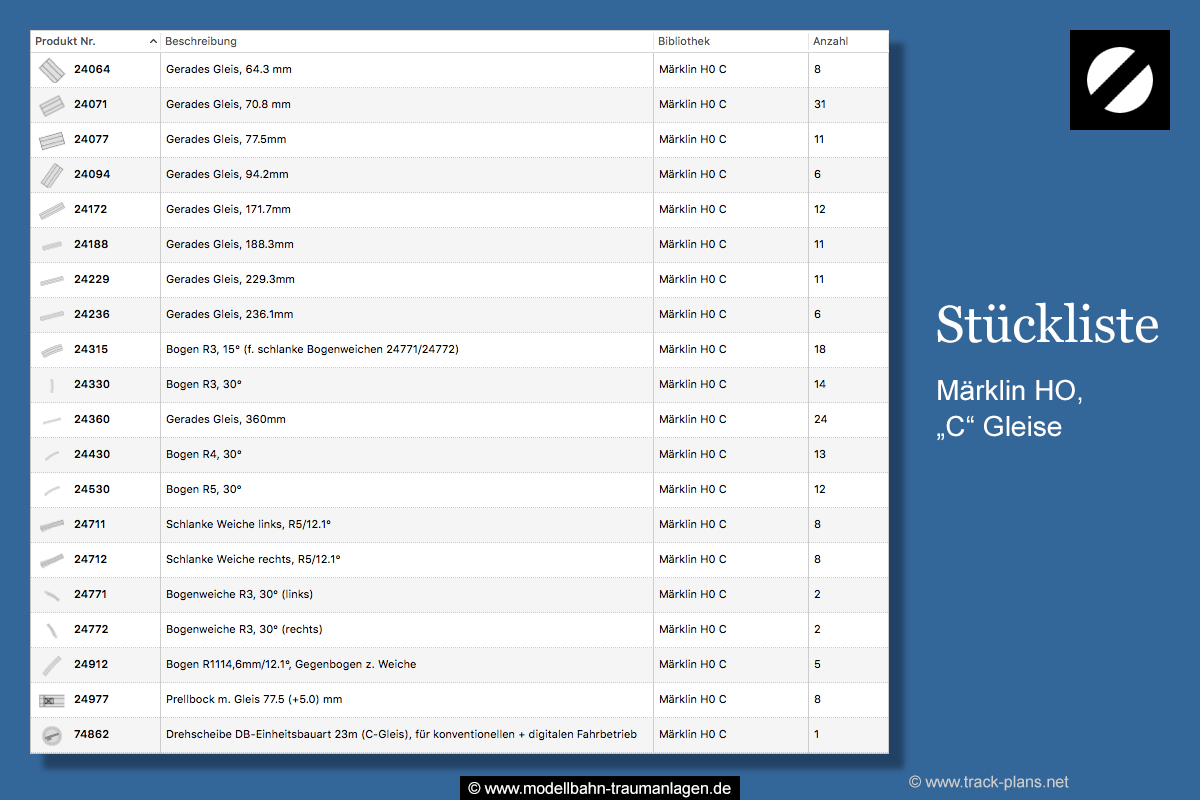
Task: Click the 'Stückliste' heading
Action: [1047, 325]
